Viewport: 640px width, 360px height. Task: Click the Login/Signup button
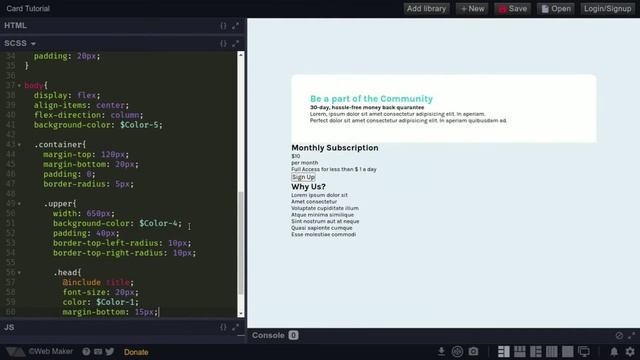tap(607, 9)
